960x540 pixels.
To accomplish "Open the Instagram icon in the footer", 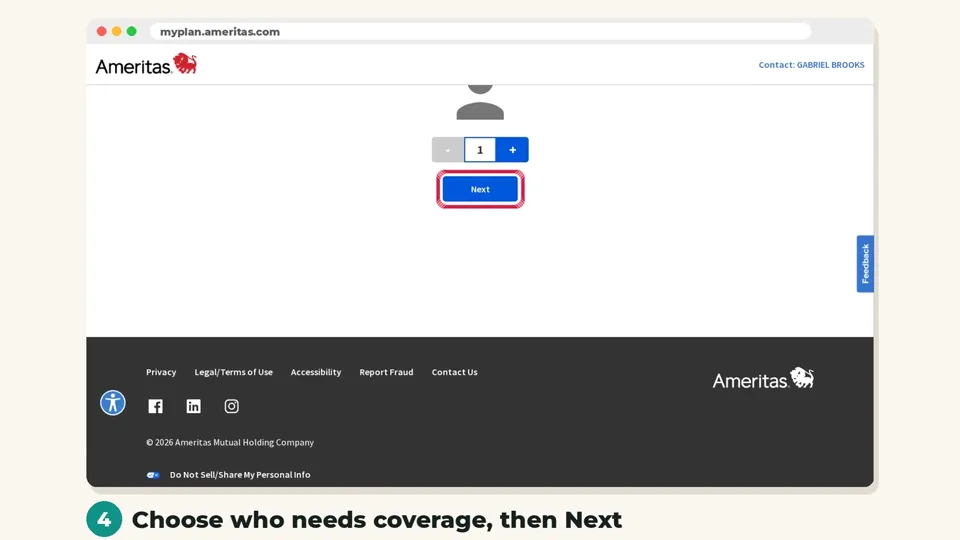I will [x=231, y=407].
